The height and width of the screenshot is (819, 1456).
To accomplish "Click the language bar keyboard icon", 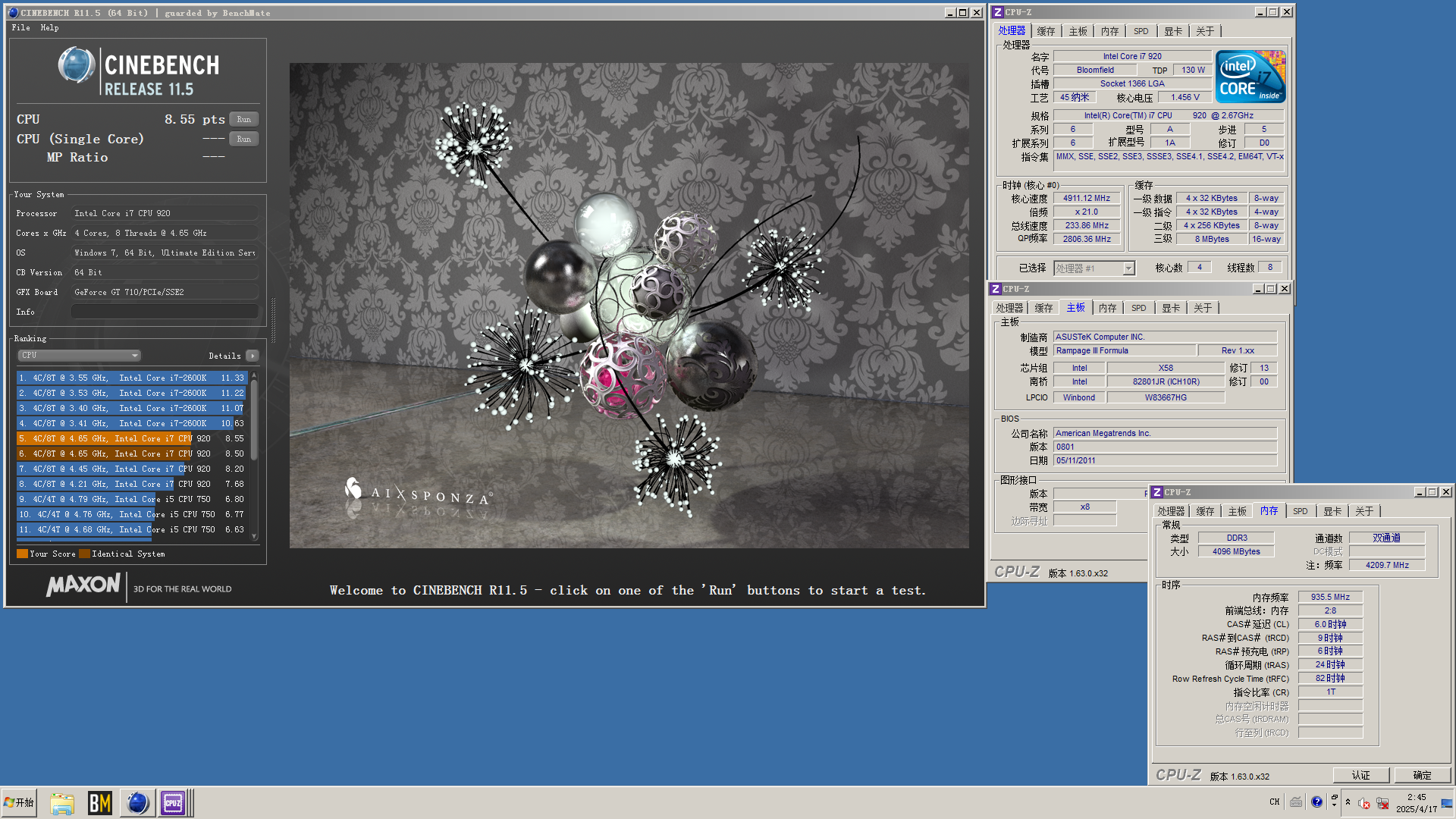I will 1296,802.
